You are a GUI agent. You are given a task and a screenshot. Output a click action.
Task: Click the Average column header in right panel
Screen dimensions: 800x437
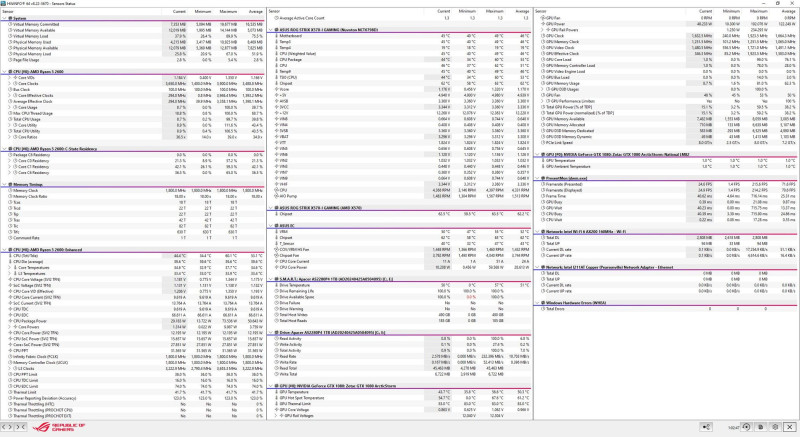[788, 11]
